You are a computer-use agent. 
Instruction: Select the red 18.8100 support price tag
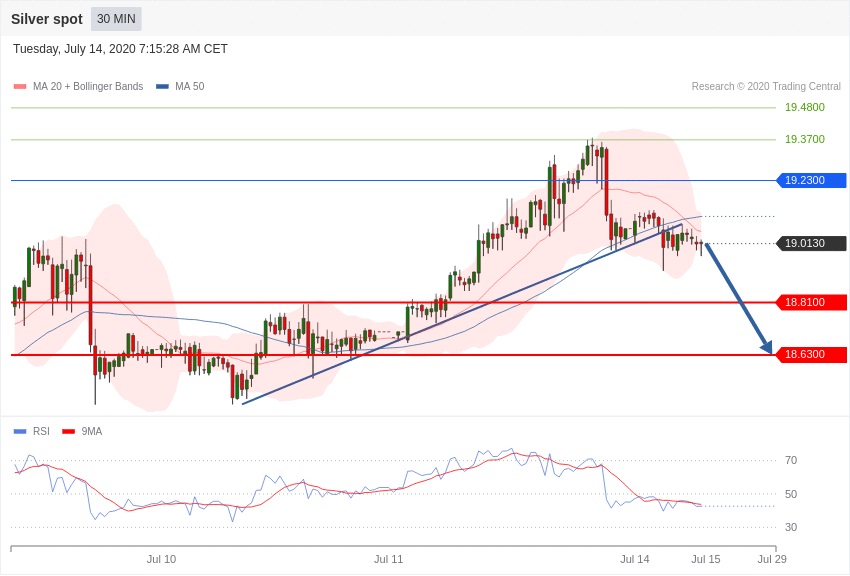(x=811, y=302)
